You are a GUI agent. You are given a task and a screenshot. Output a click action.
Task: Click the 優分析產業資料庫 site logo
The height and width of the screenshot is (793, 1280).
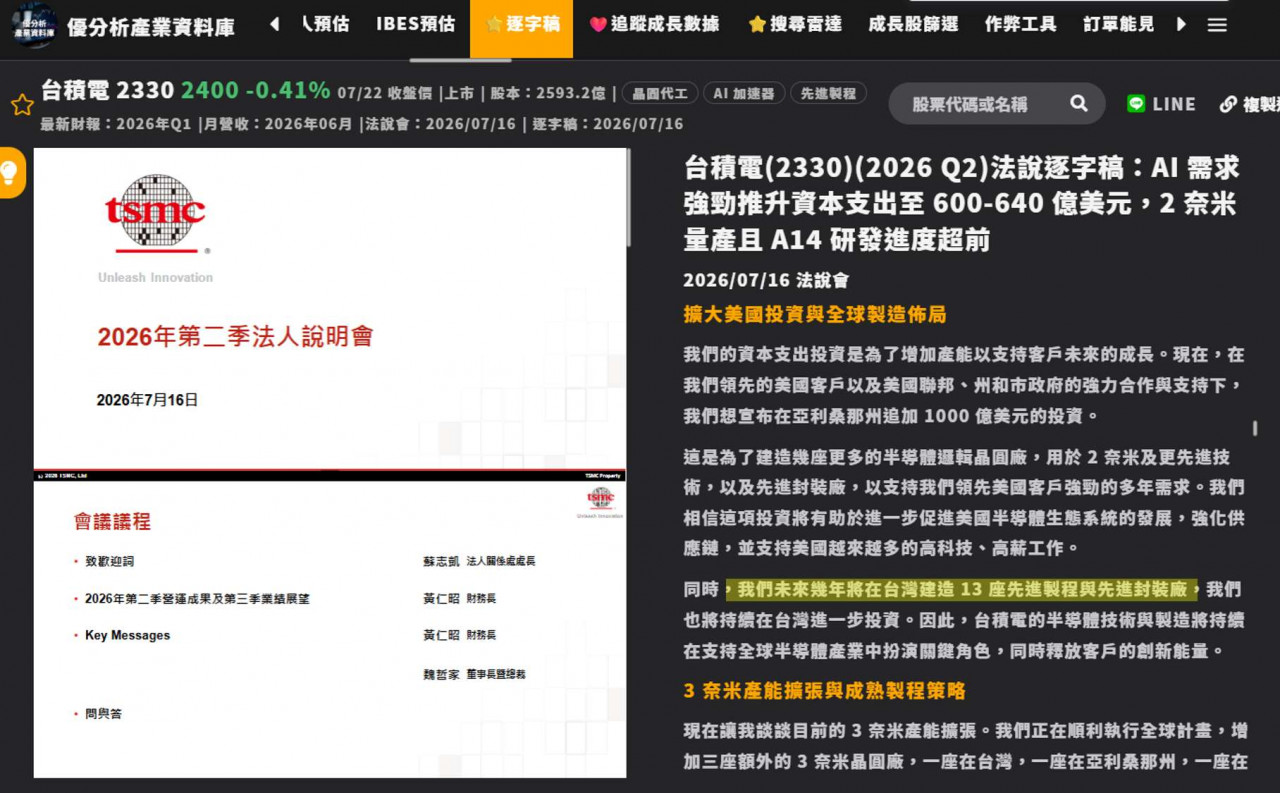[x=34, y=25]
